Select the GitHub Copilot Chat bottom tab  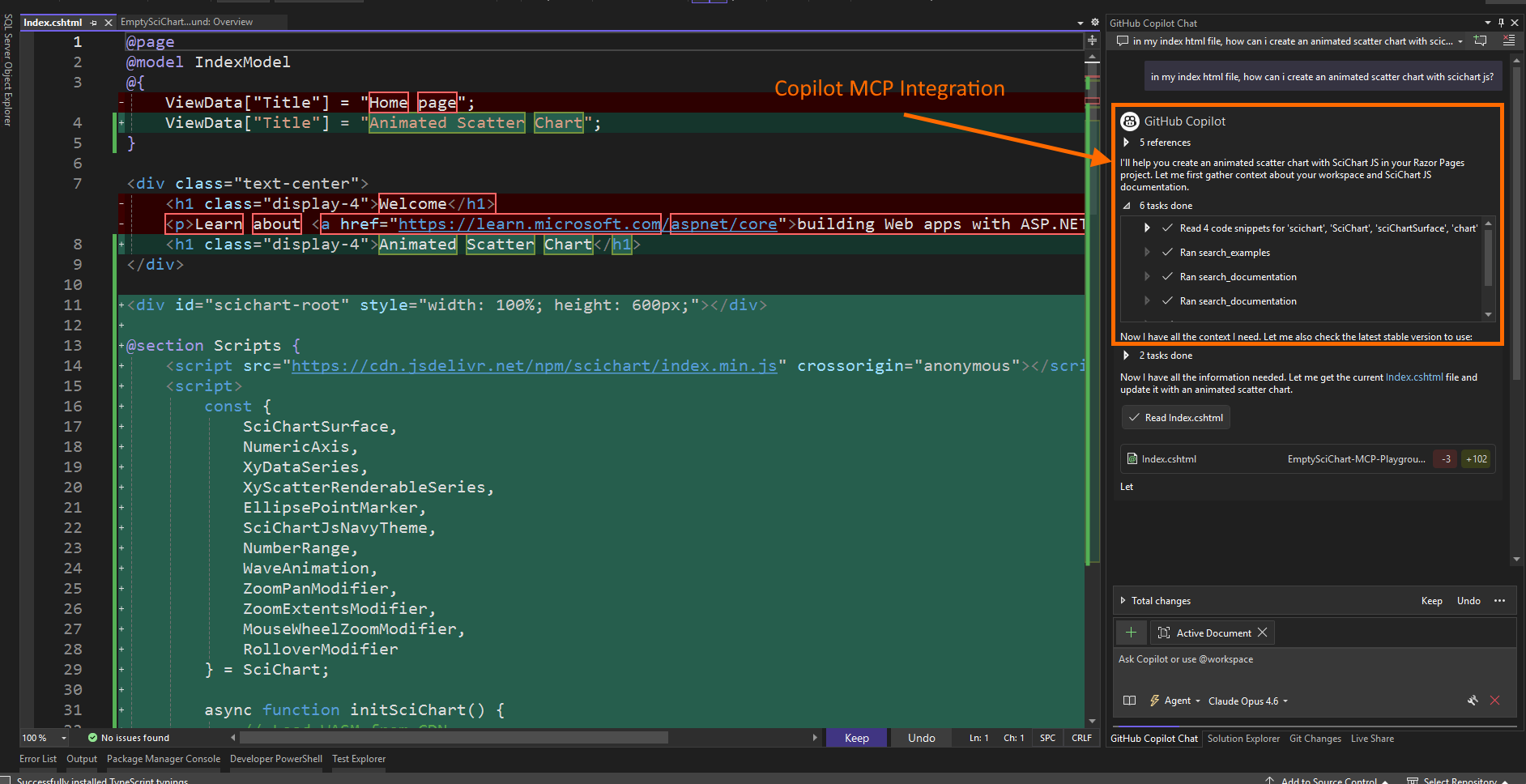(1153, 739)
